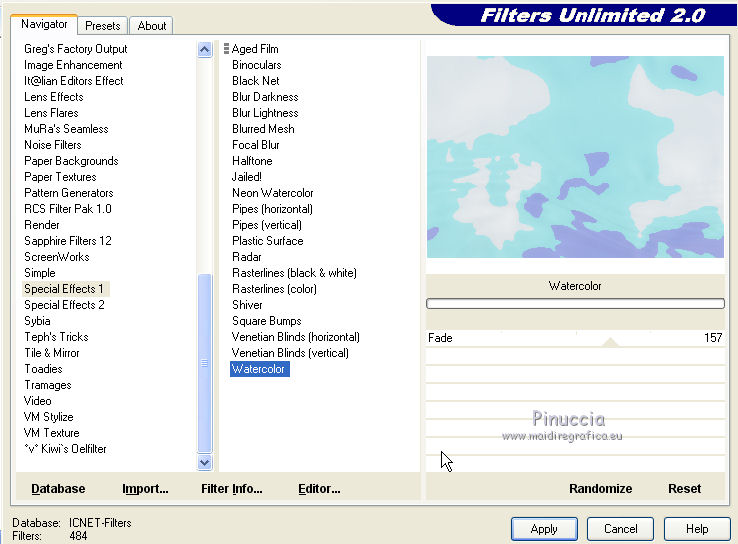The image size is (738, 544).
Task: Reset the filter settings
Action: (684, 488)
